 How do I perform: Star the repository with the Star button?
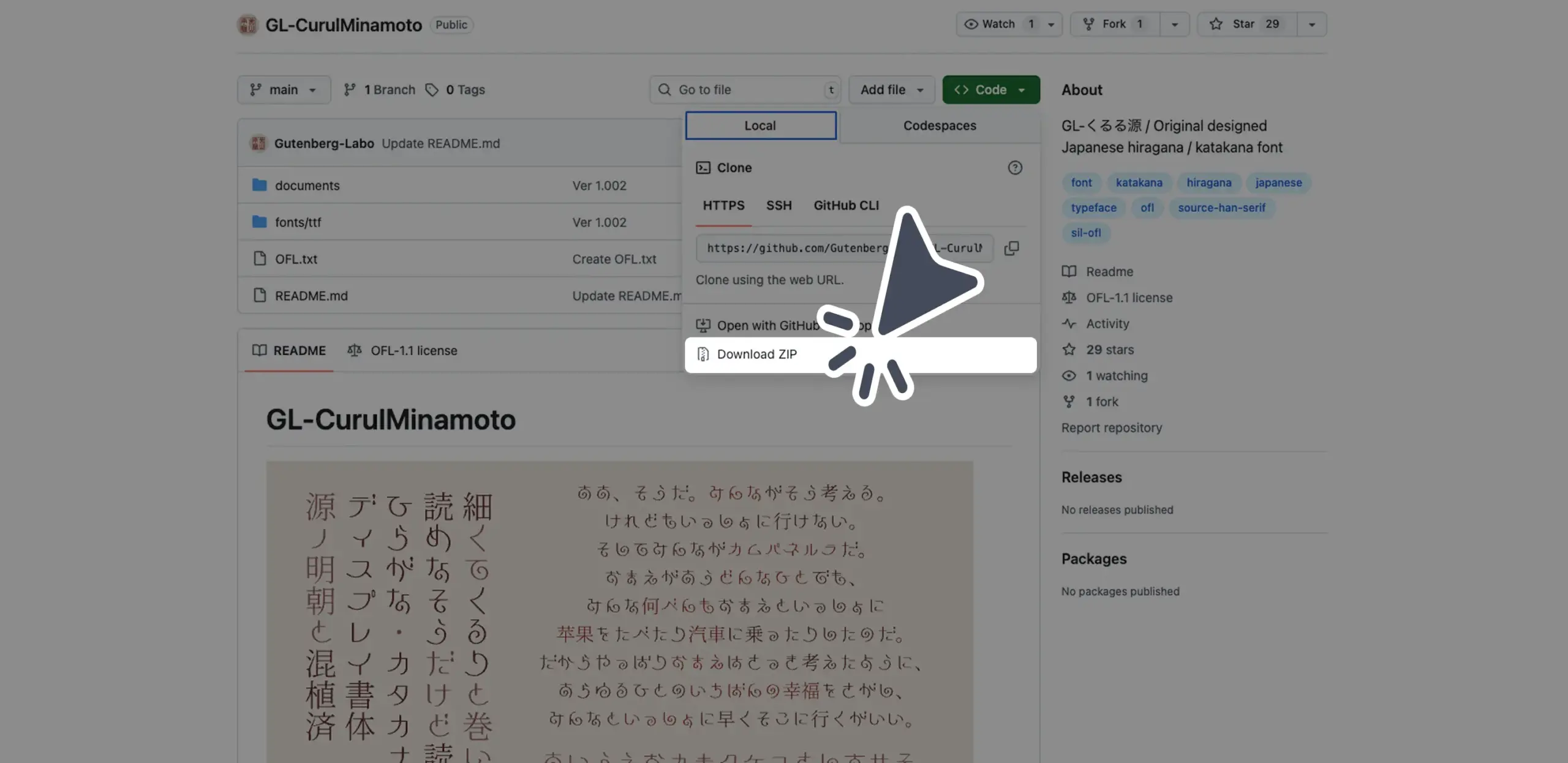pos(1247,24)
